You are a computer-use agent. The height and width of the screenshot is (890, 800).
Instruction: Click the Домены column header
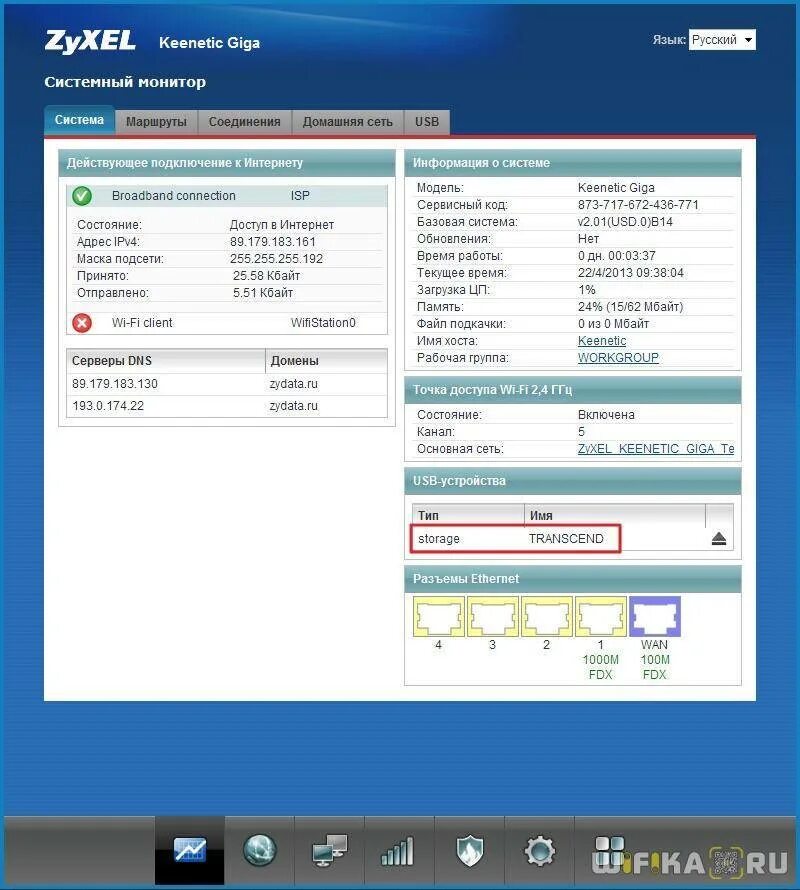tap(326, 360)
